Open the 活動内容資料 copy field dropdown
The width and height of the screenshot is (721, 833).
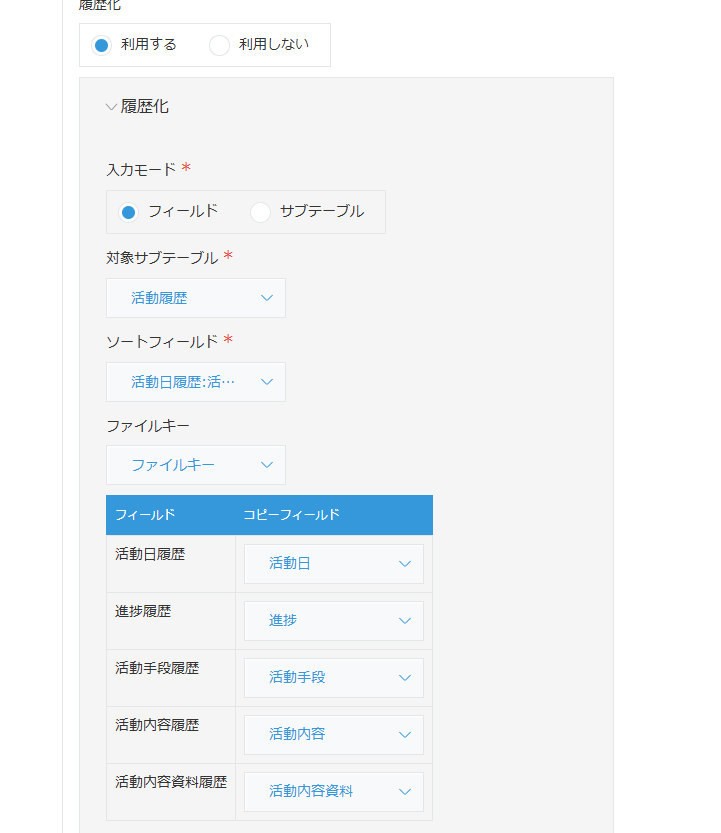tap(334, 792)
